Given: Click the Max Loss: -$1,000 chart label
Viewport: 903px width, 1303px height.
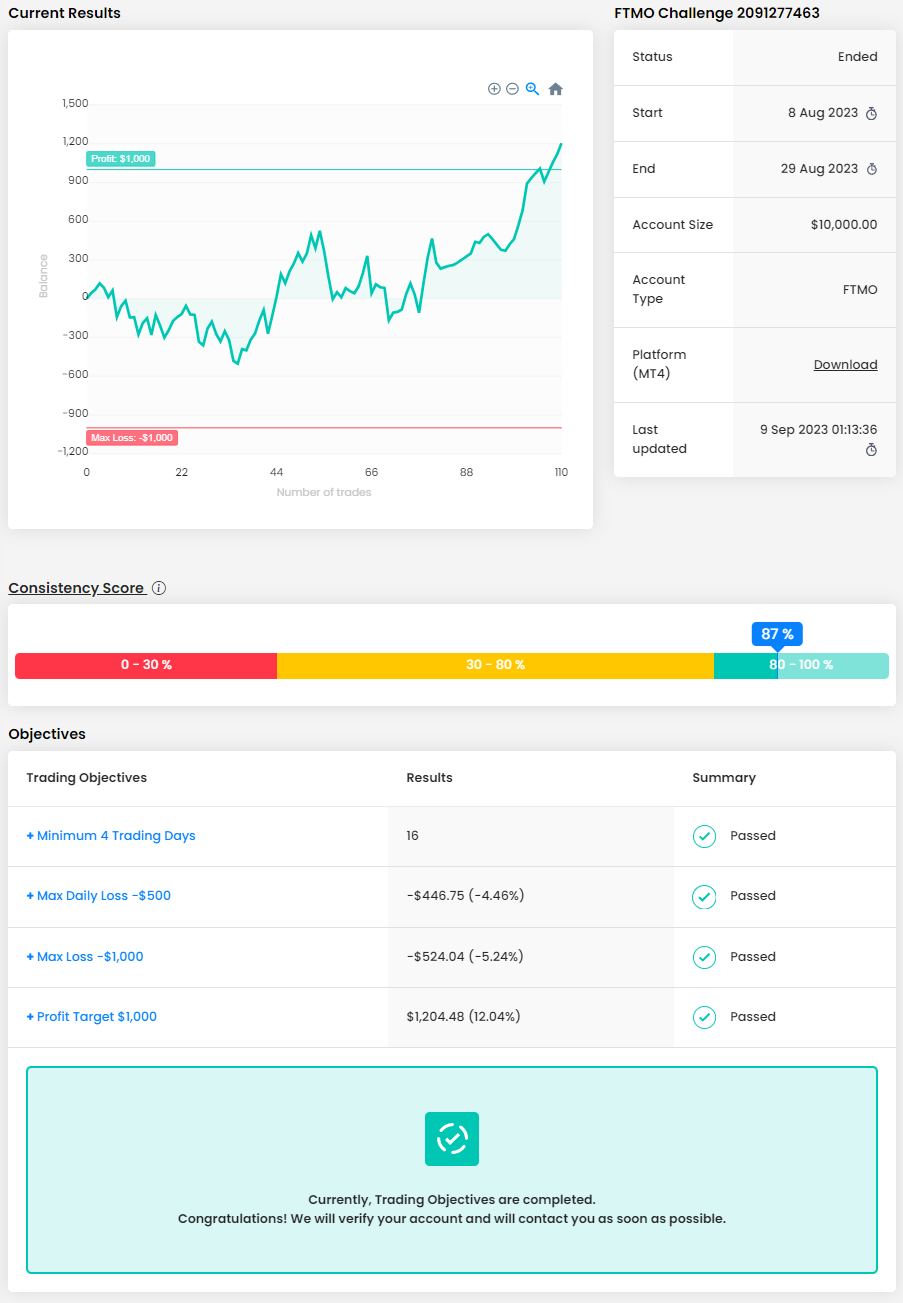Looking at the screenshot, I should (132, 437).
